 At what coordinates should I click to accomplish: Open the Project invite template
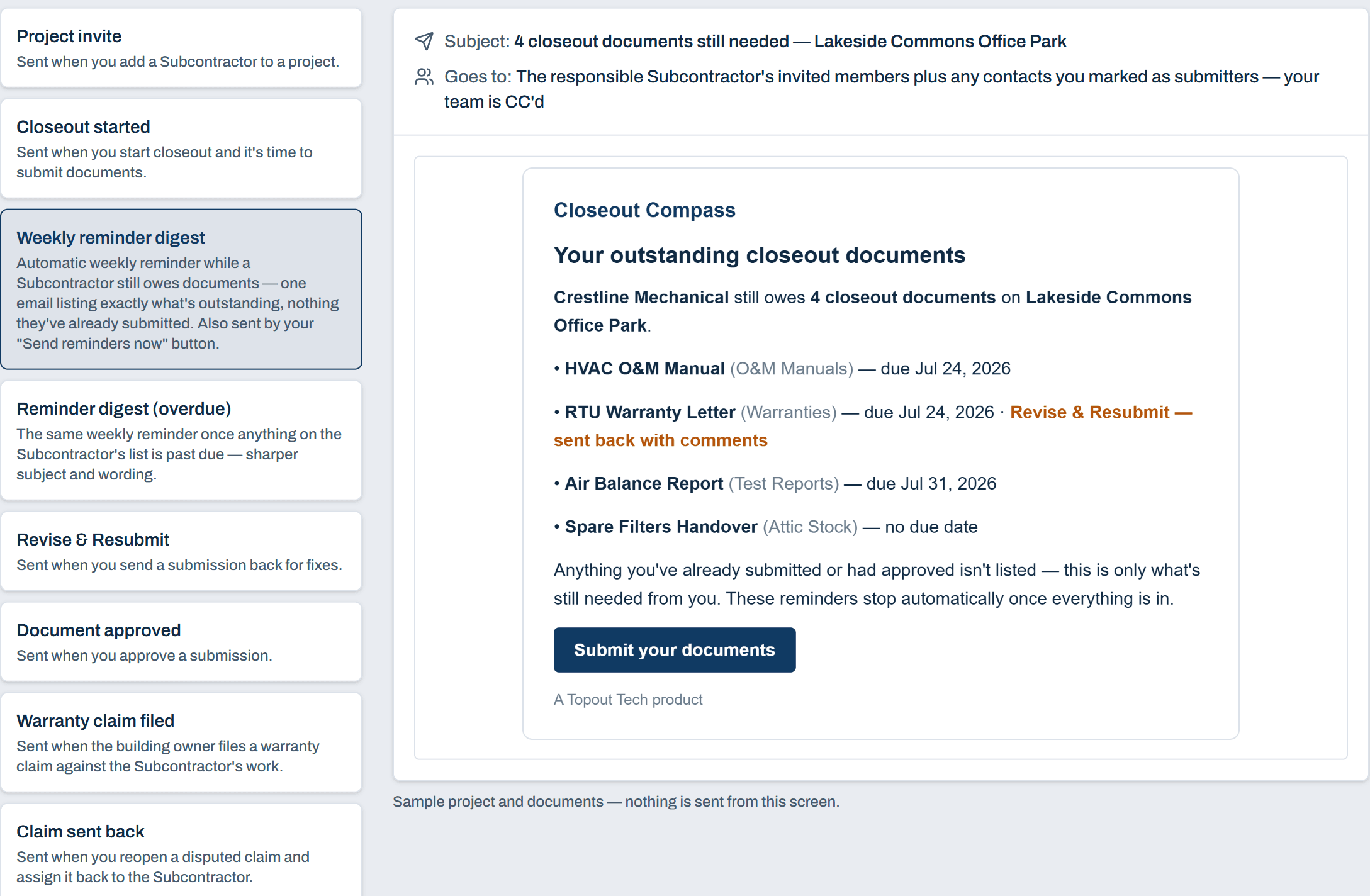coord(181,48)
